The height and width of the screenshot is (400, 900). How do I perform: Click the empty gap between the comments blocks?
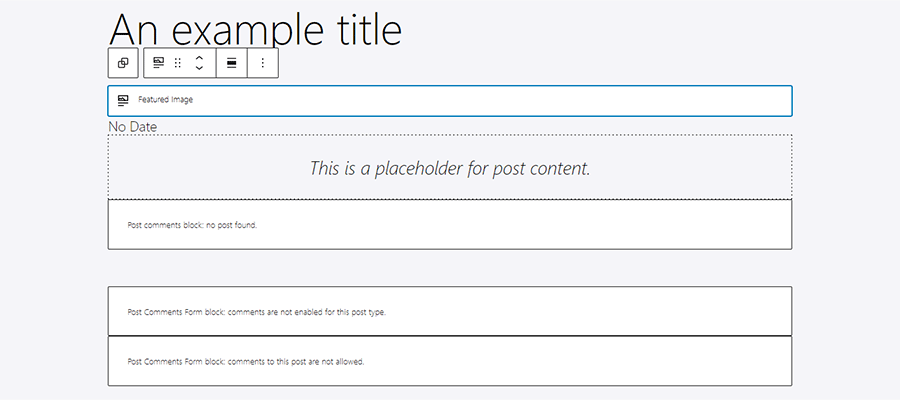pos(450,268)
